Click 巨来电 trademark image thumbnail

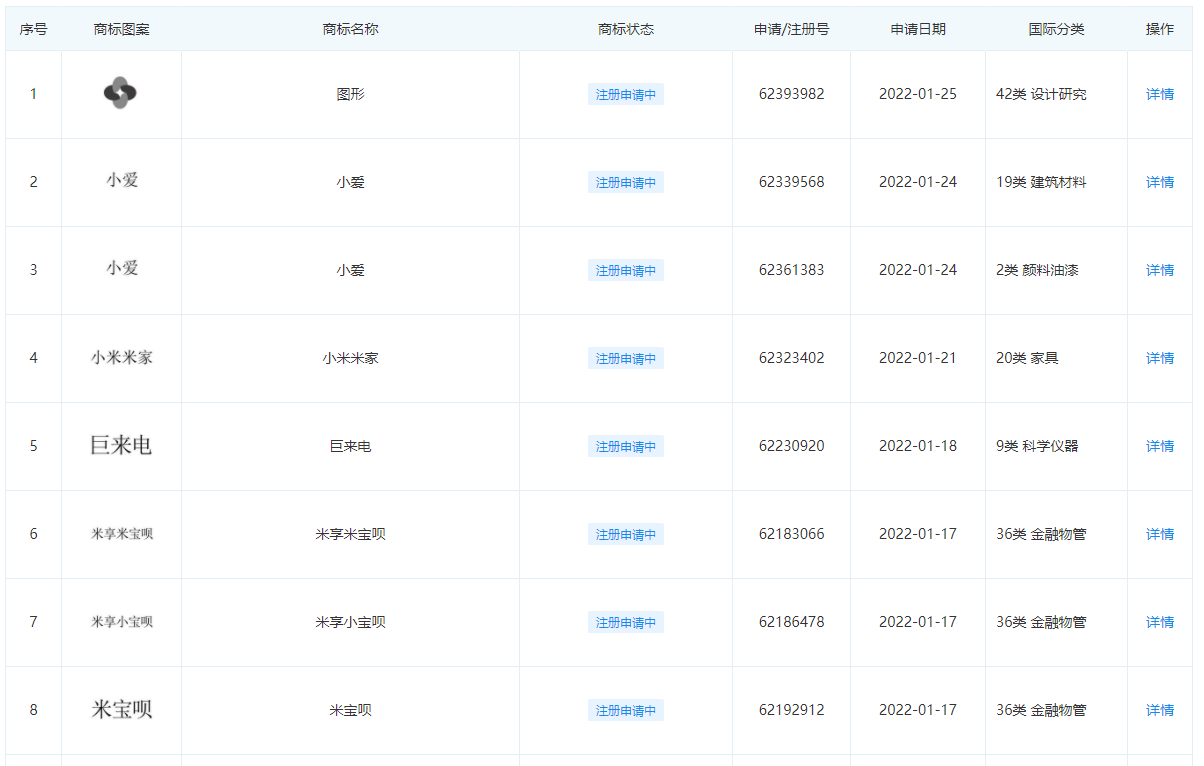point(121,445)
